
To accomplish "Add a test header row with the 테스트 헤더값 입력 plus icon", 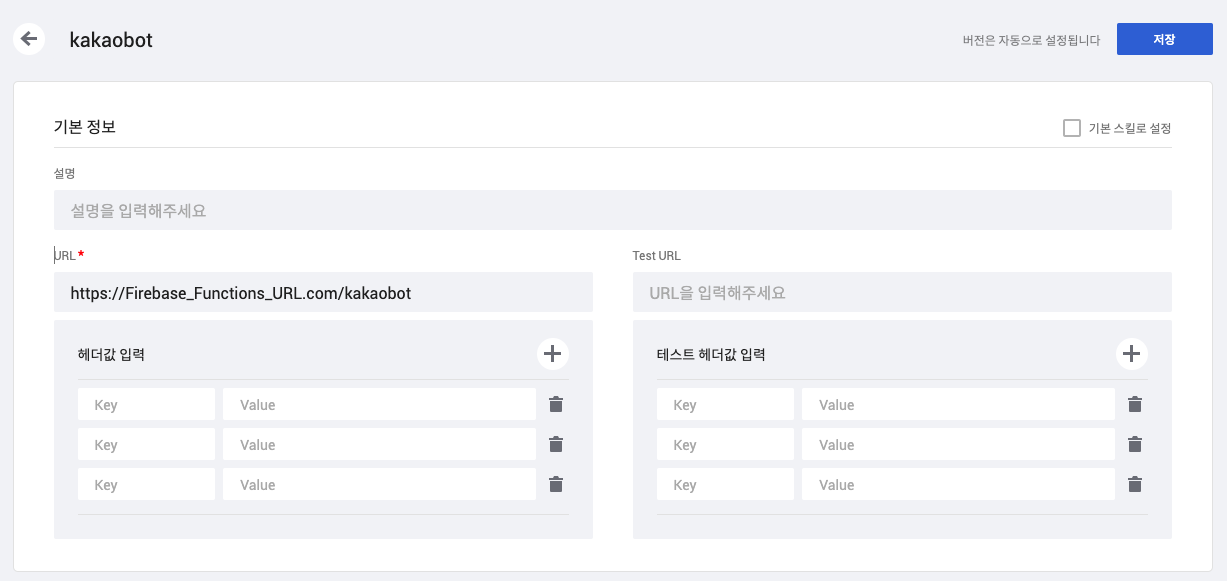I will click(x=1131, y=353).
